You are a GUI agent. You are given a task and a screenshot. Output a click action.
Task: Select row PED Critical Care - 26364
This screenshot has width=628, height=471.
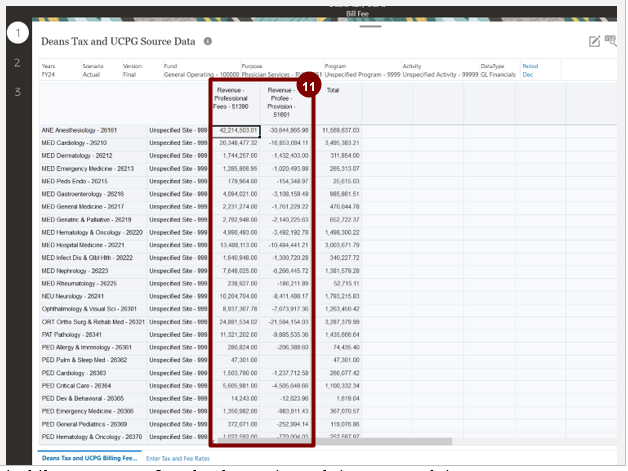pyautogui.click(x=76, y=386)
